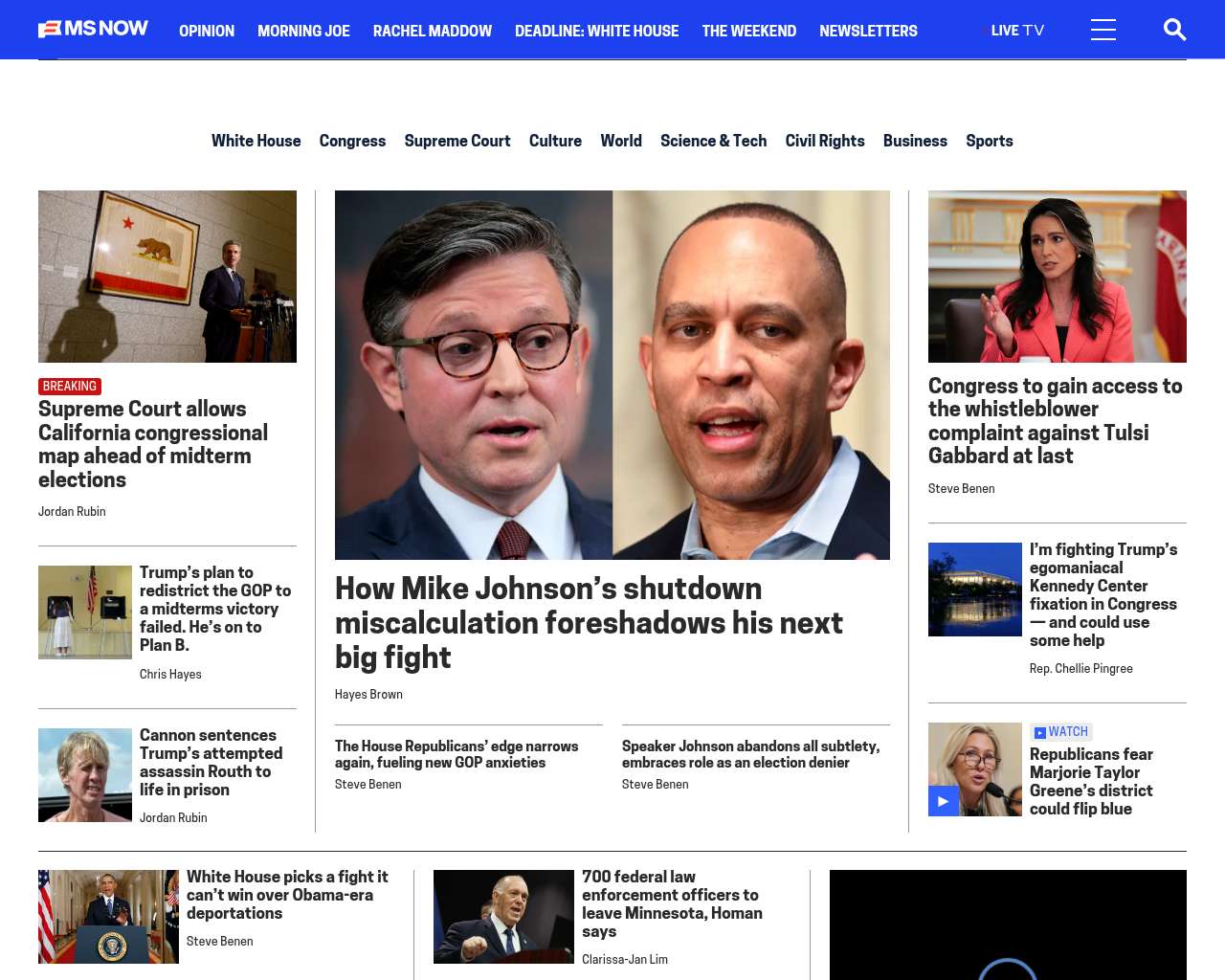Open the Newsletters page
The width and height of the screenshot is (1225, 980).
tap(868, 31)
